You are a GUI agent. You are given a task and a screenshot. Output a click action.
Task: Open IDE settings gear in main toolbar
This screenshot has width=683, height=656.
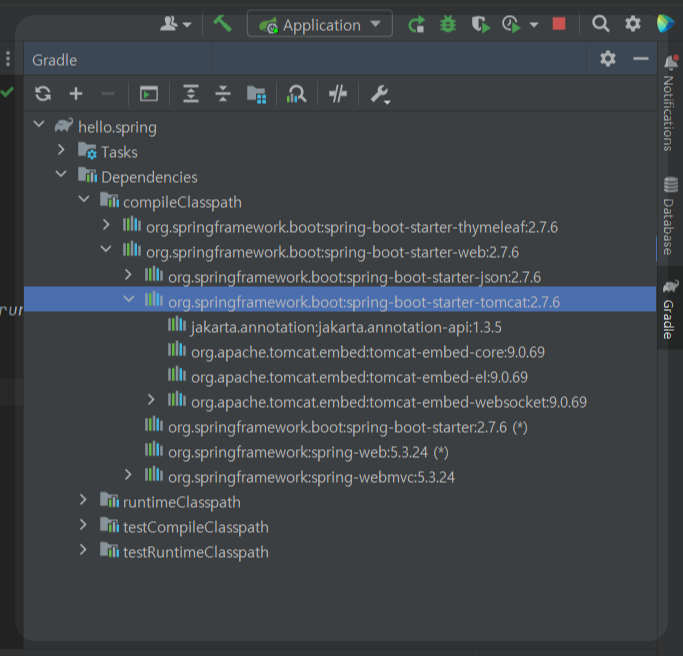pyautogui.click(x=632, y=24)
